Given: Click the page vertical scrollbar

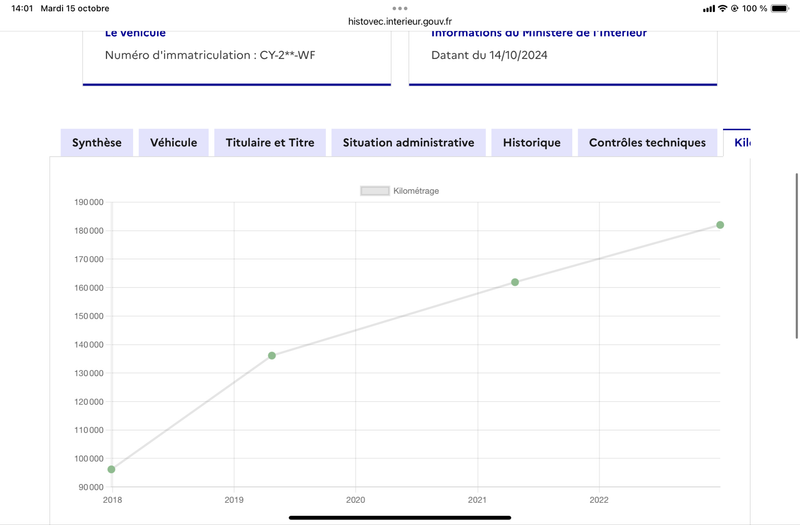Looking at the screenshot, I should point(796,256).
